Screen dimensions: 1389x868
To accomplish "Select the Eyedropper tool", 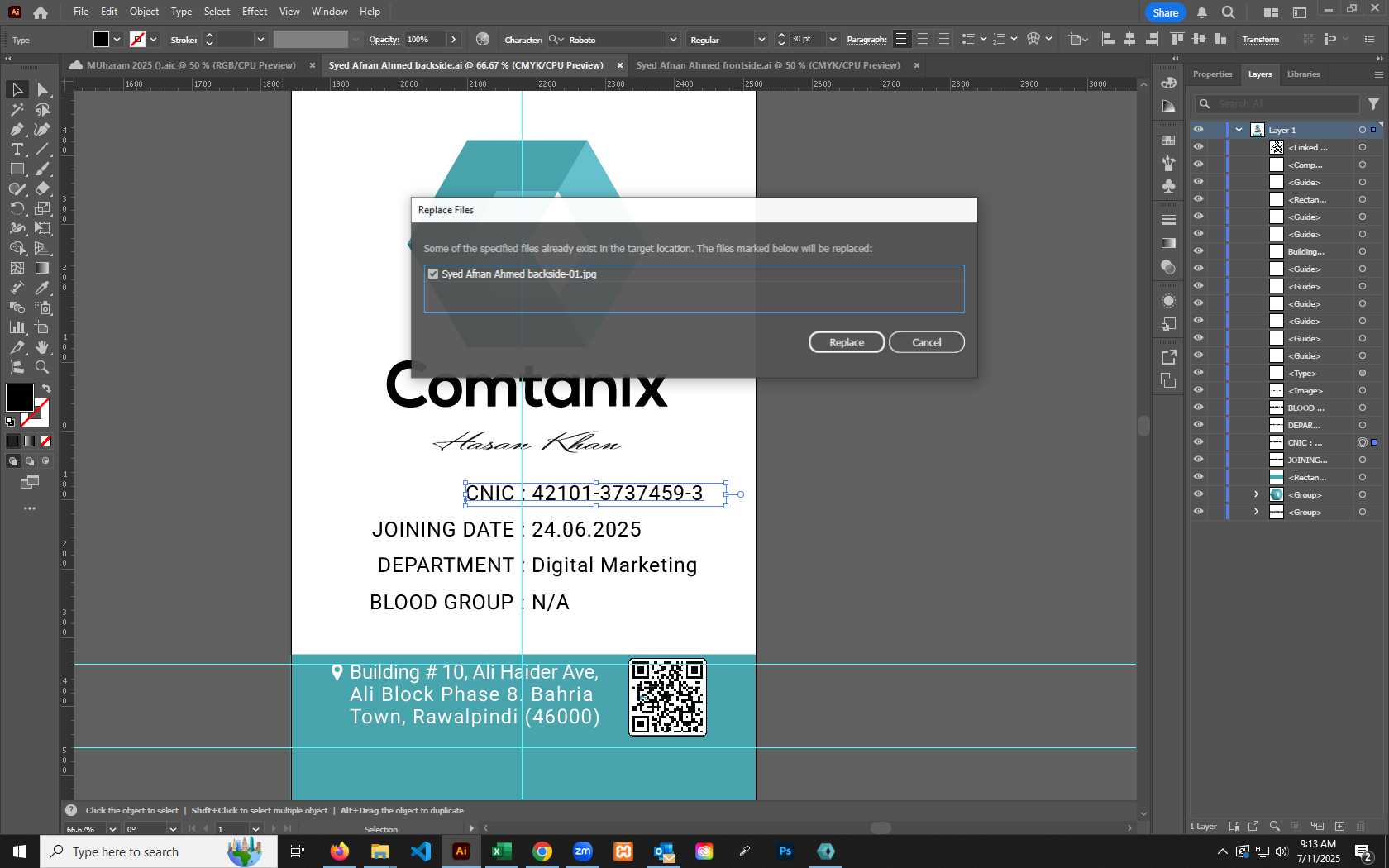I will click(x=43, y=288).
